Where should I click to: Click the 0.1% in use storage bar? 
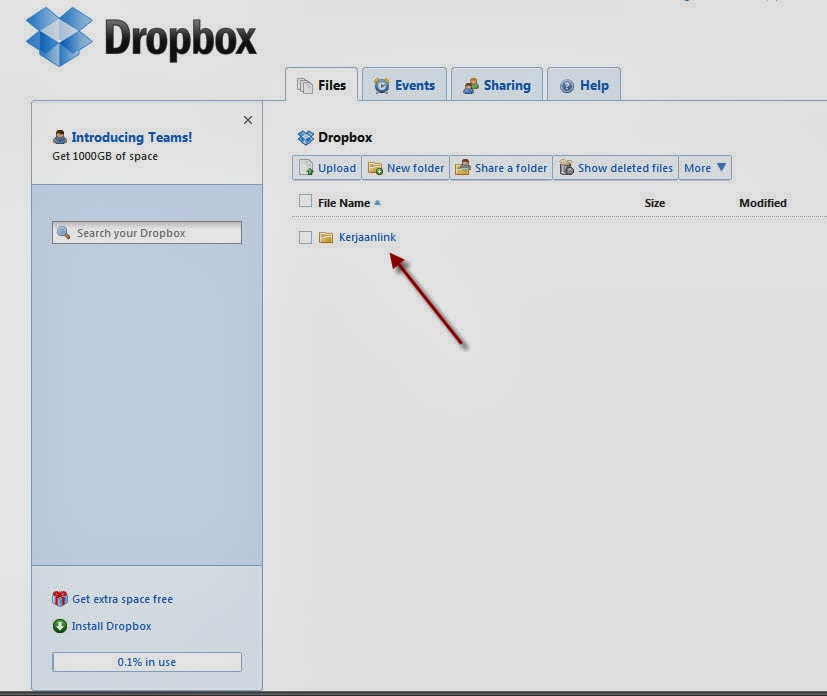146,661
